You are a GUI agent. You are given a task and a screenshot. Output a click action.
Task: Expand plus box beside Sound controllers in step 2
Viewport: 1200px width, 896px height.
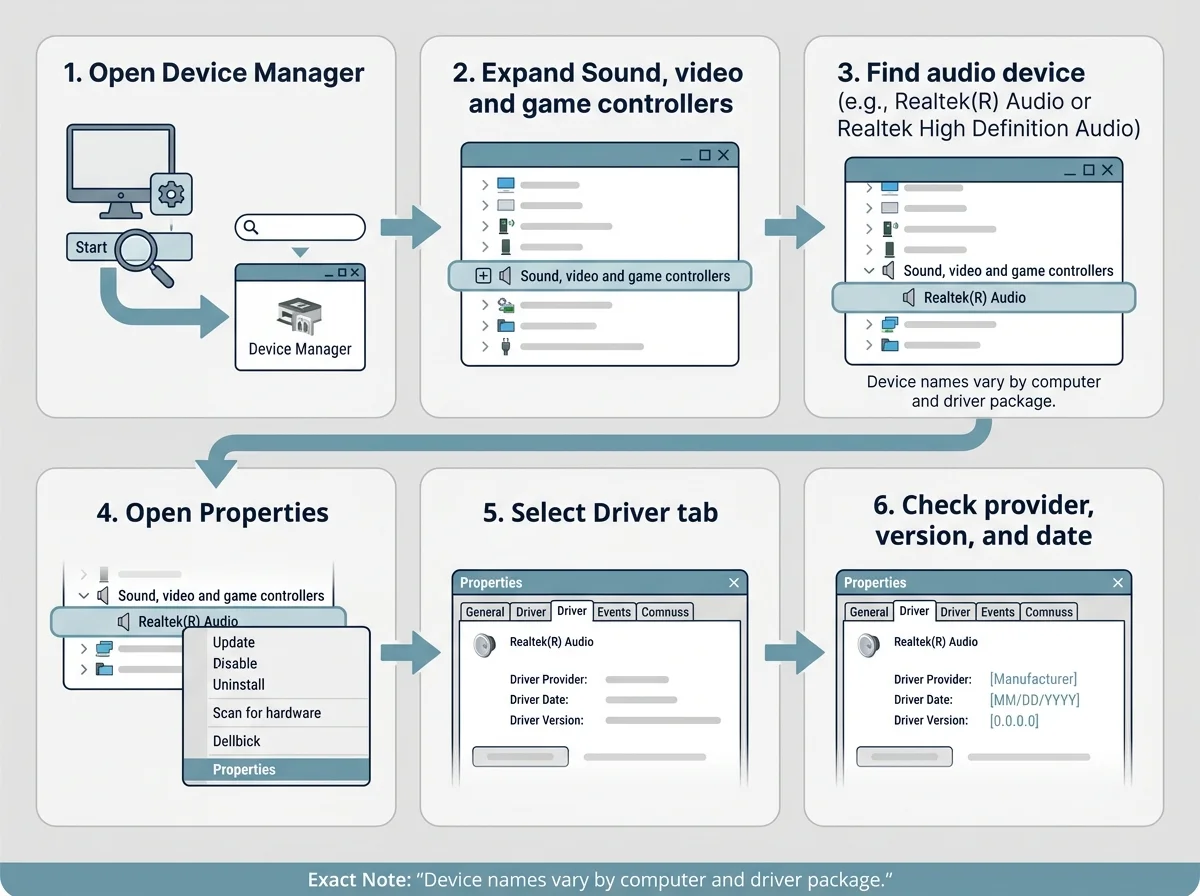coord(483,276)
